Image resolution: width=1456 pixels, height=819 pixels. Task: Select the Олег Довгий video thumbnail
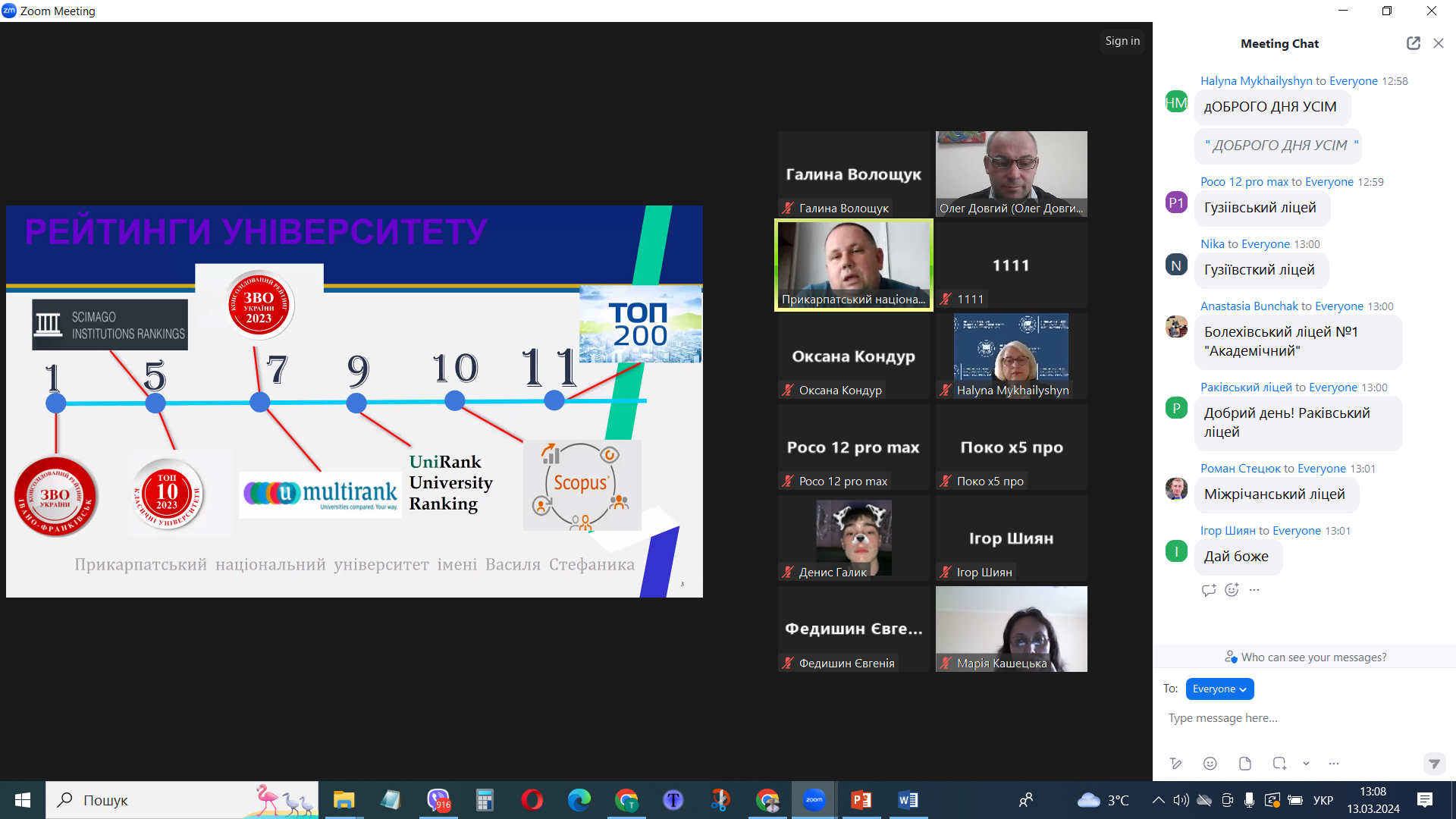click(x=1011, y=174)
